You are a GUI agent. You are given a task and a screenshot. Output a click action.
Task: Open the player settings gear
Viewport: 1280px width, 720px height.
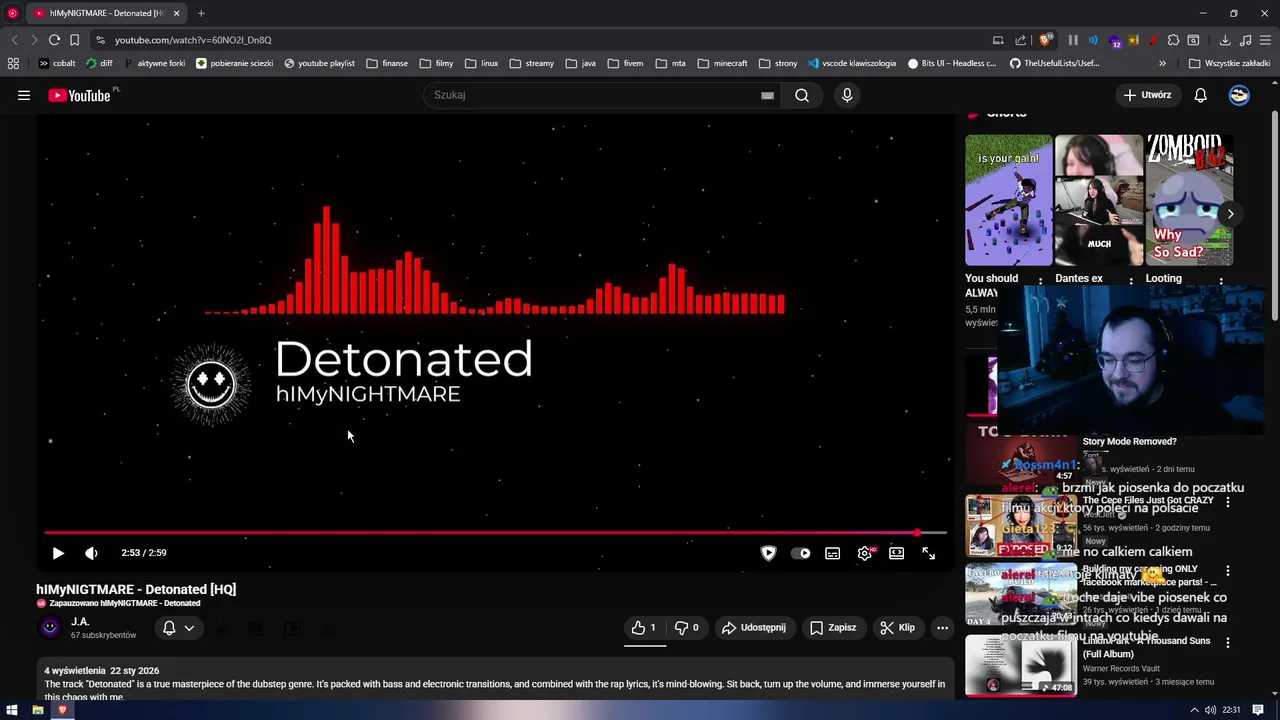865,553
